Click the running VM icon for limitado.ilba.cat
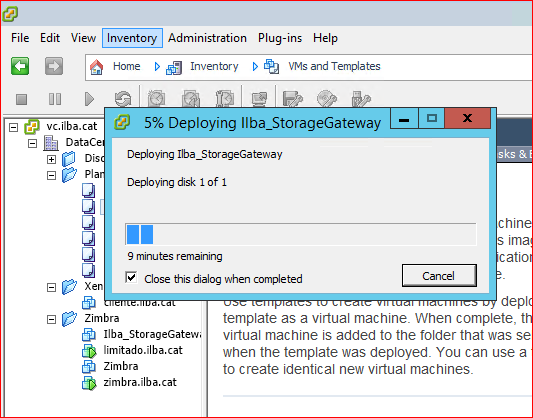 [89, 351]
